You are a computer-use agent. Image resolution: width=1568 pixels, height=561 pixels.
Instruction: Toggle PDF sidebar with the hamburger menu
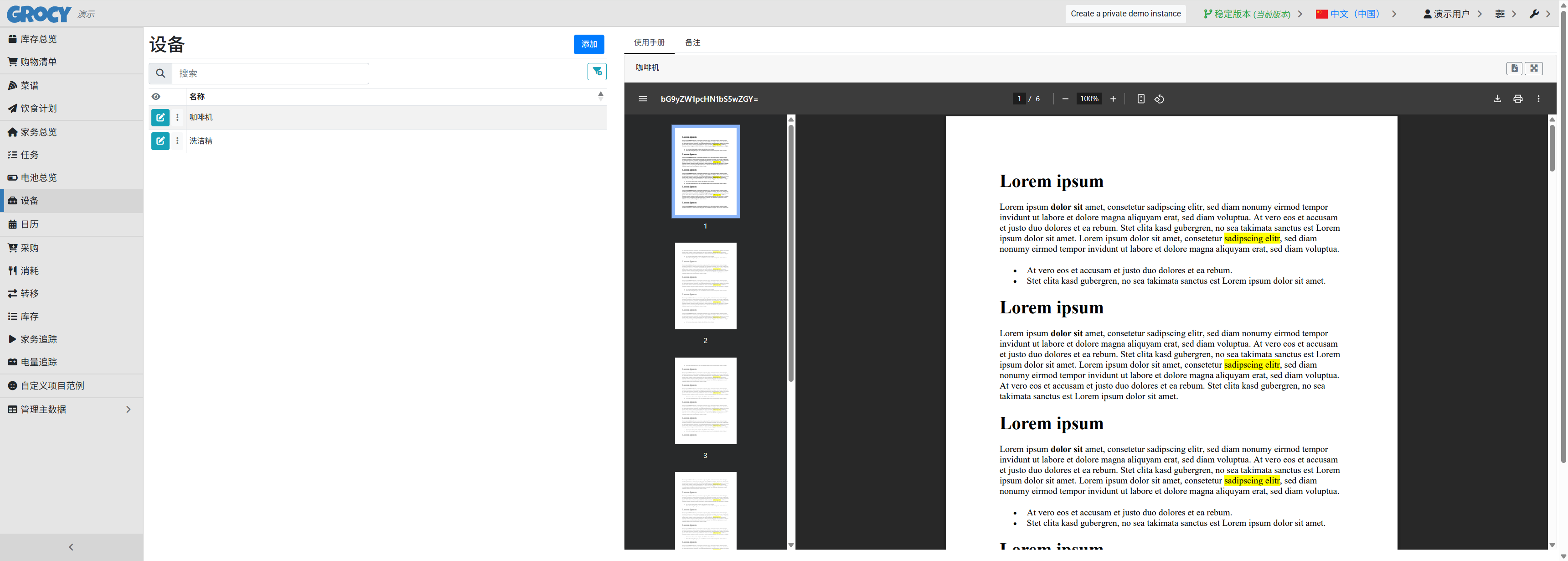click(x=642, y=99)
